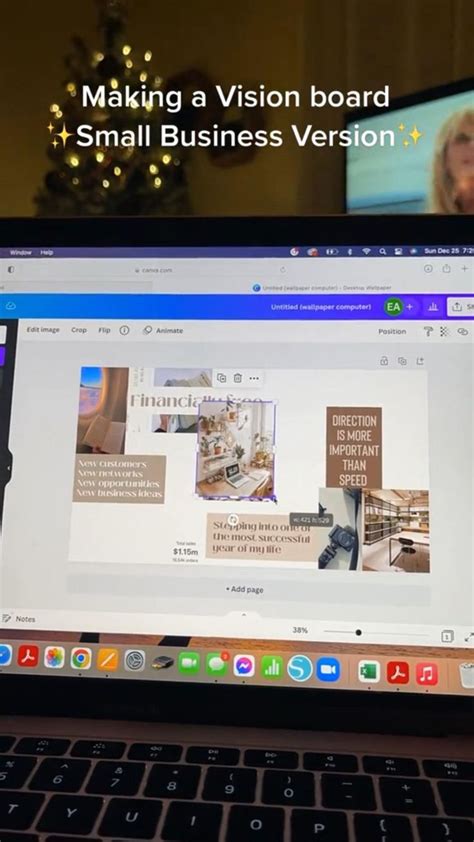
Task: Click the Edit image button
Action: (x=43, y=330)
